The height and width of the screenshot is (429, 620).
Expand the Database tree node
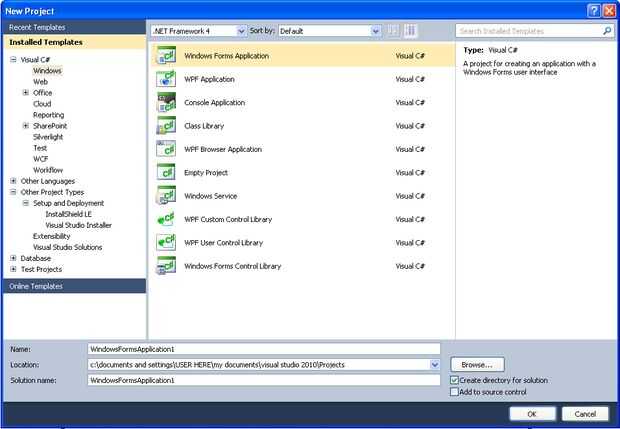[13, 258]
